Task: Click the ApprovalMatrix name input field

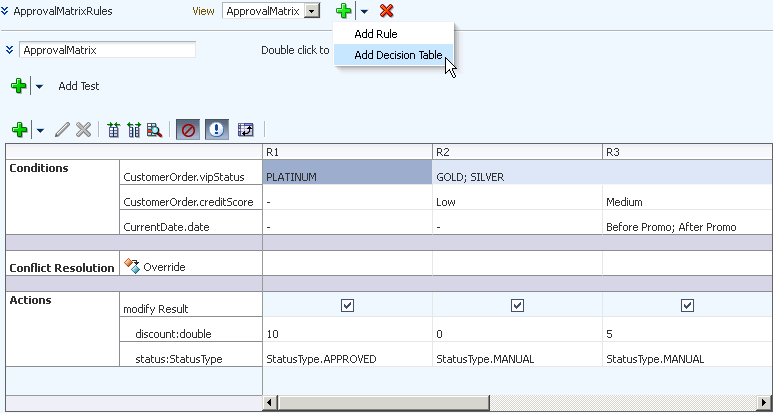Action: 107,50
